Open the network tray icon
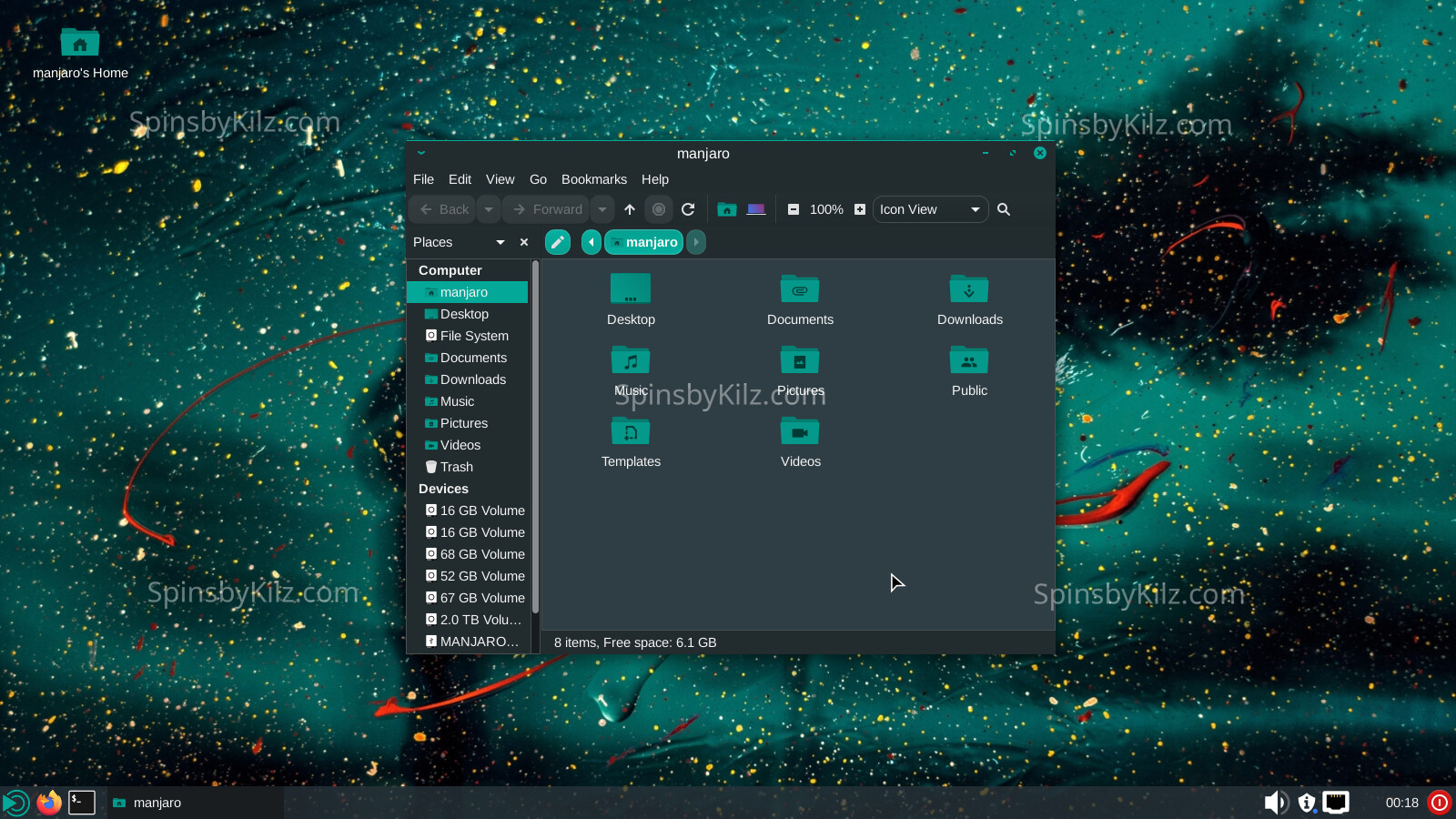This screenshot has width=1456, height=819. [x=1336, y=803]
